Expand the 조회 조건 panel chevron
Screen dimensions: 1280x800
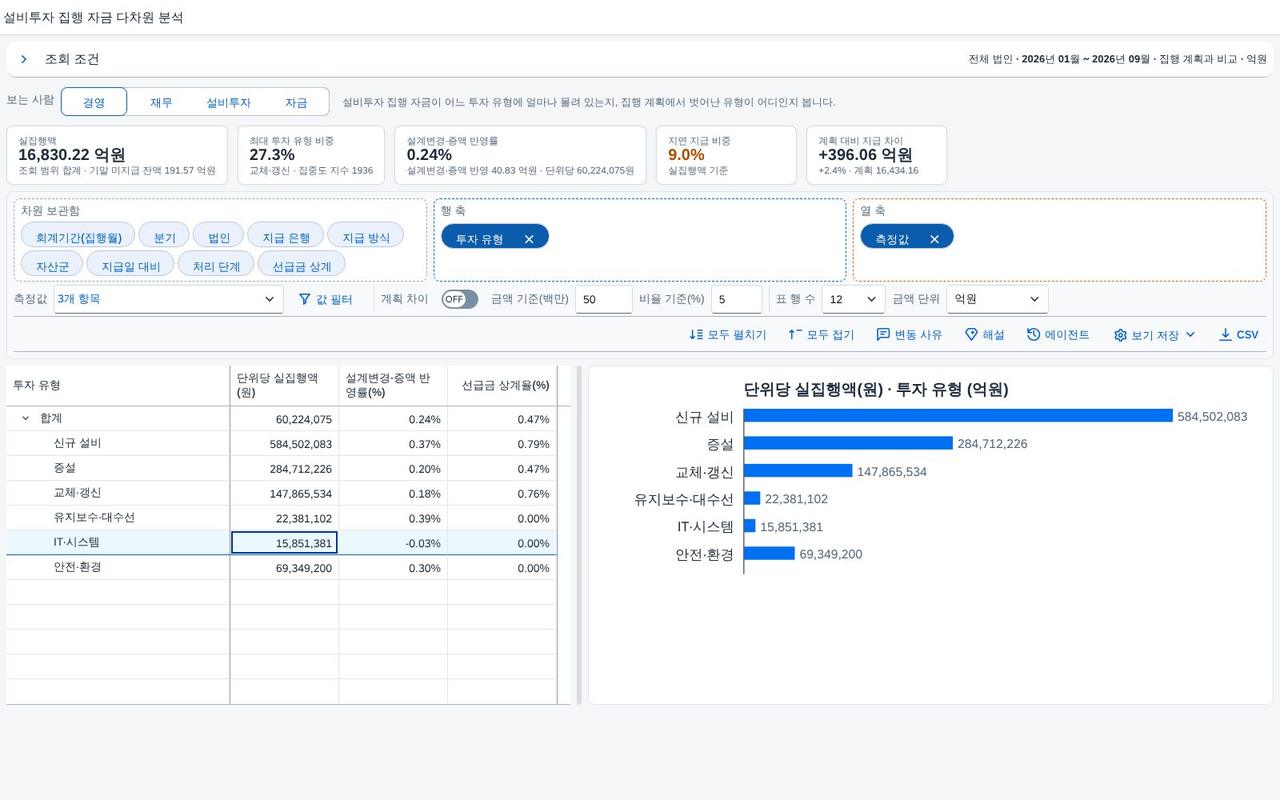[24, 60]
